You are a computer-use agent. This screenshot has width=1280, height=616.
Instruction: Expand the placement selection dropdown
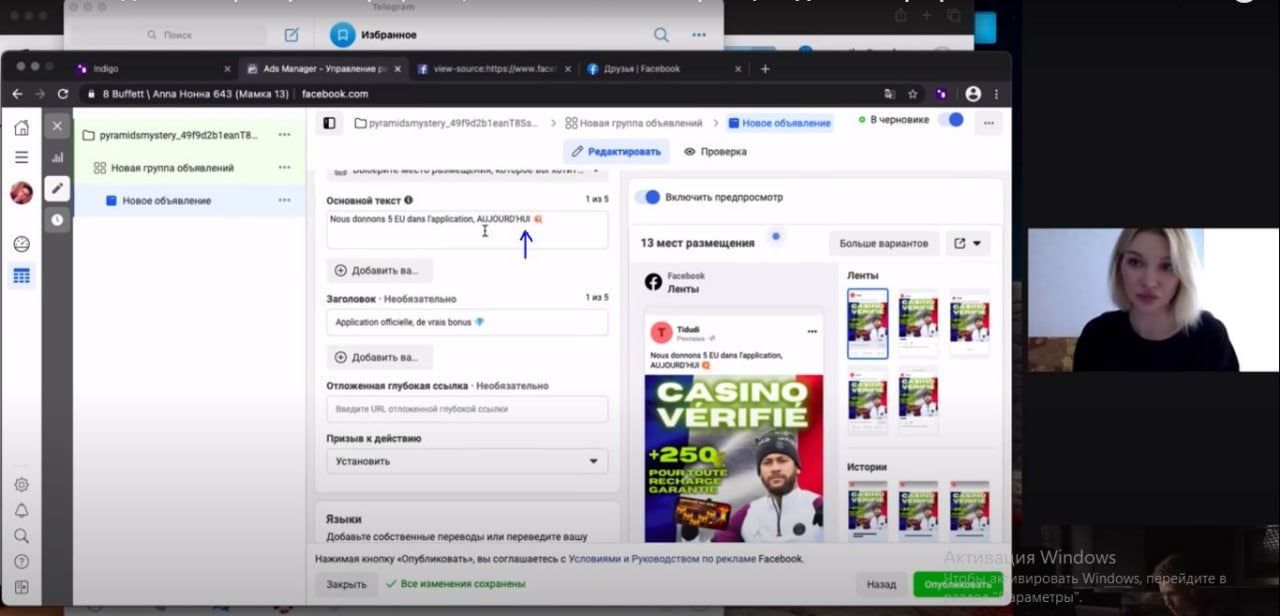(x=467, y=172)
